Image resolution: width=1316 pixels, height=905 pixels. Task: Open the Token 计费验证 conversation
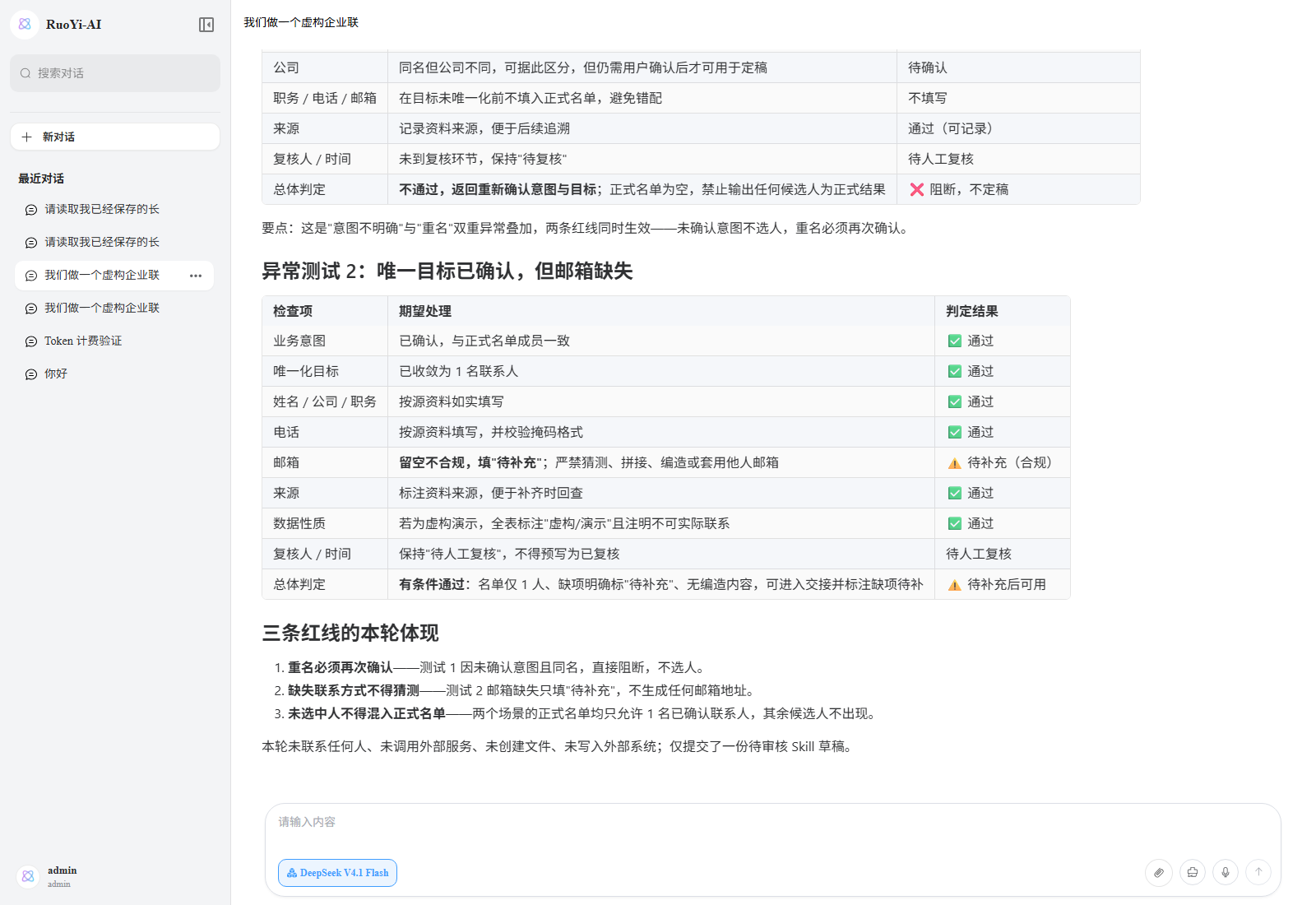114,341
